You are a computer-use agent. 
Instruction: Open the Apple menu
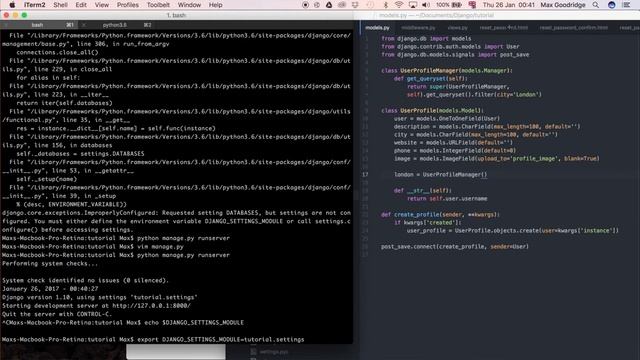[x=12, y=5]
